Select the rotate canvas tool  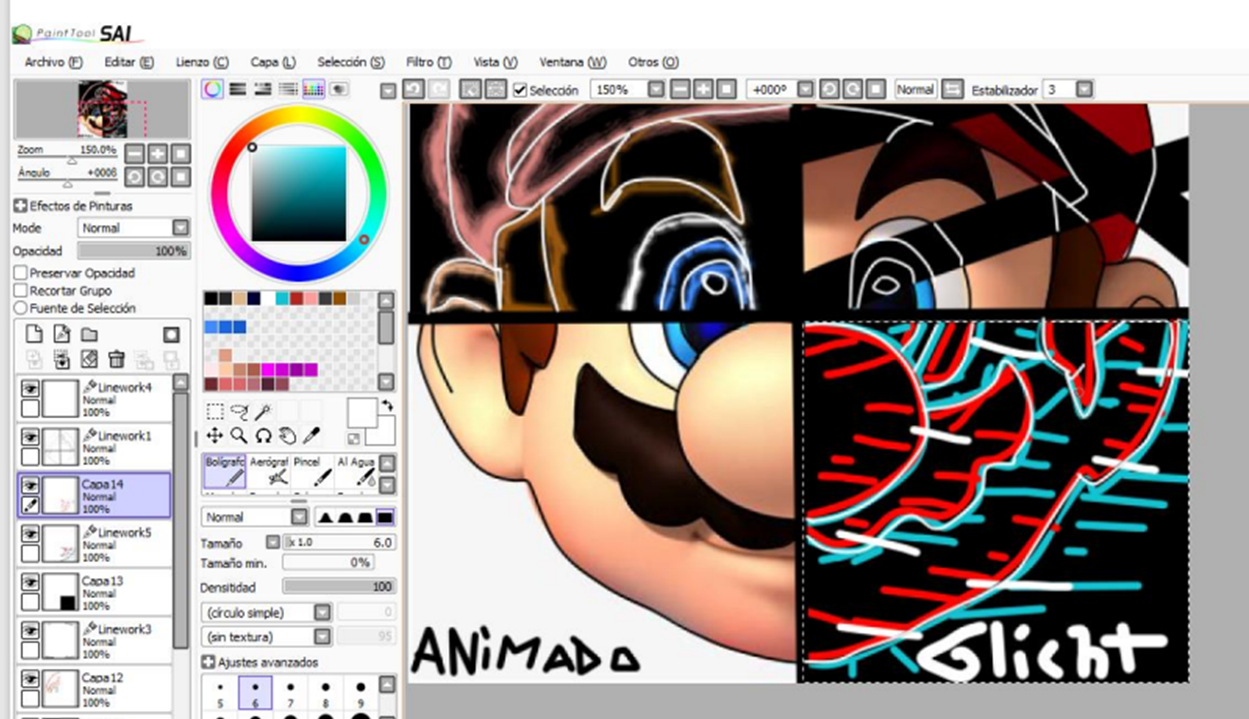pos(263,435)
